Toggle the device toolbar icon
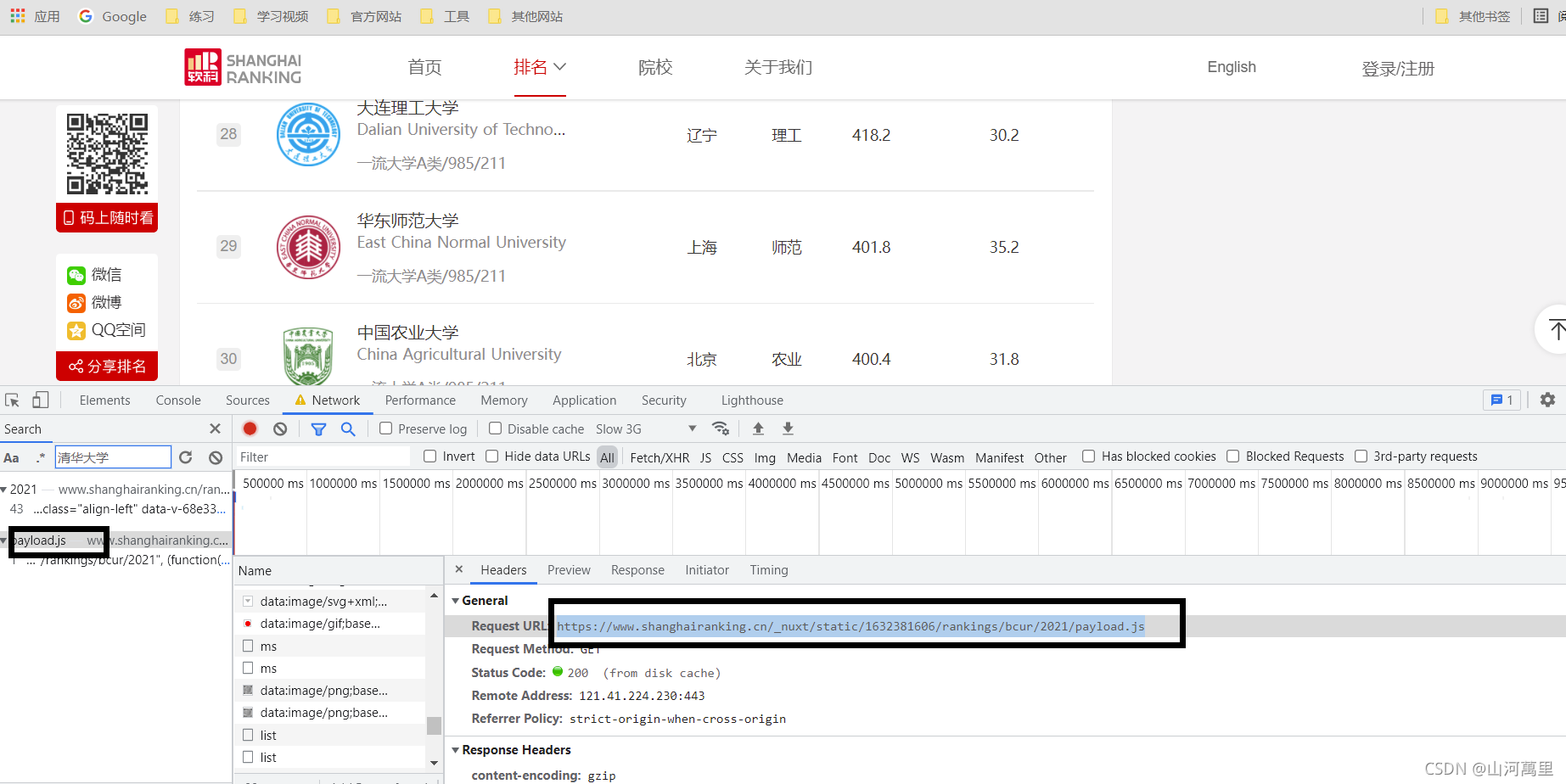 point(41,400)
